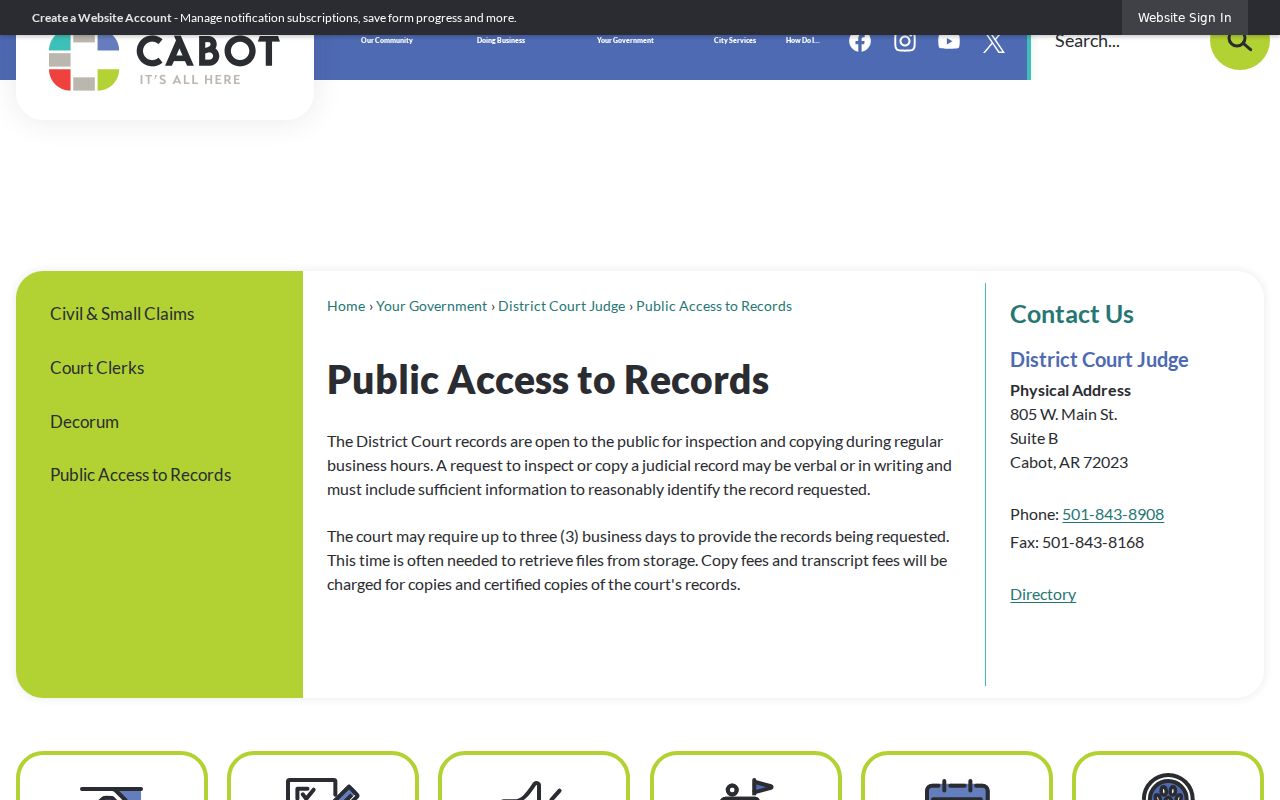The image size is (1280, 800).
Task: Click the Cabot, AR 72023 address line
Action: (1069, 462)
